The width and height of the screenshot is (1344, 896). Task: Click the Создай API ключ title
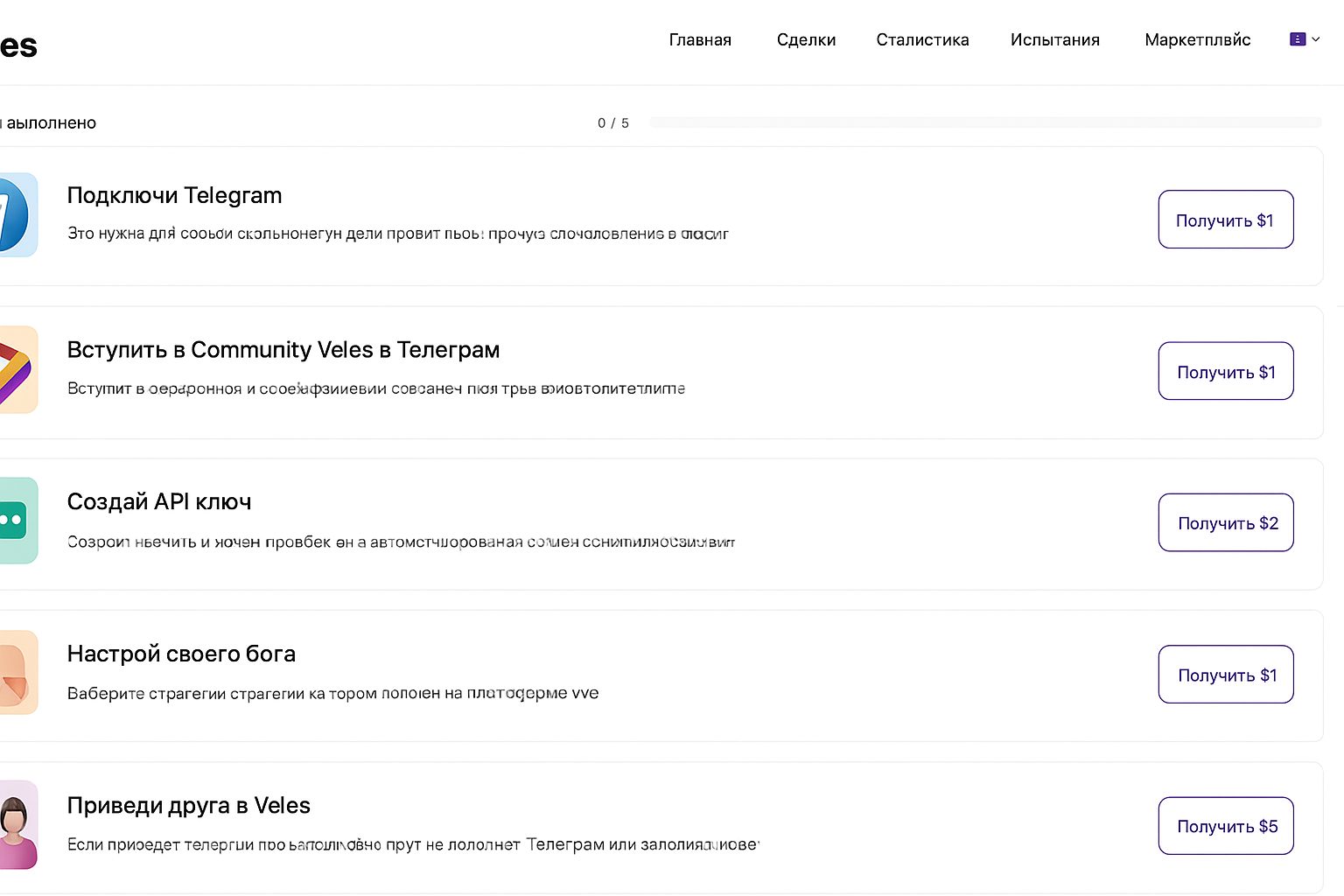159,502
